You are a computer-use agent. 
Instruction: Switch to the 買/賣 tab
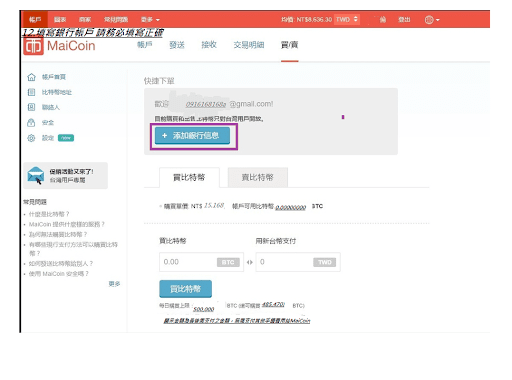click(x=289, y=45)
